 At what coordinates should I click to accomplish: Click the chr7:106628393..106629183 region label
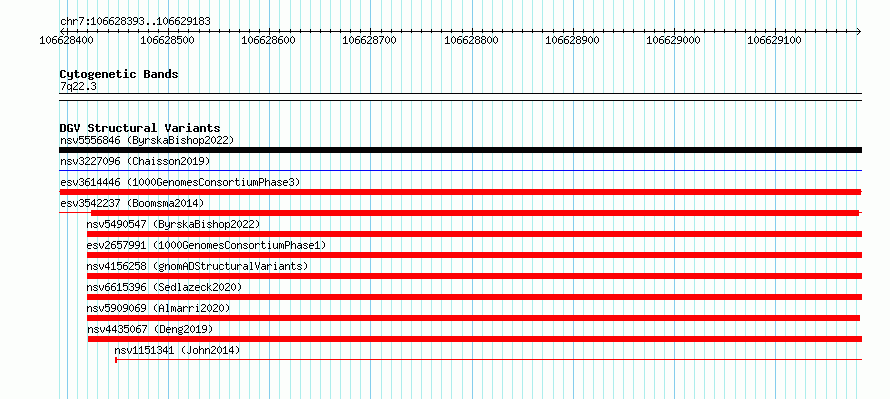[135, 21]
